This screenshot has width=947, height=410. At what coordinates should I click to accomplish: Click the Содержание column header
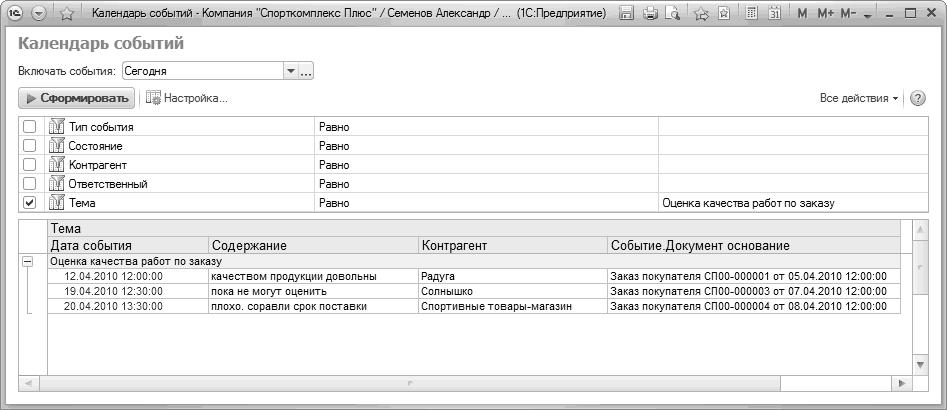click(x=313, y=246)
